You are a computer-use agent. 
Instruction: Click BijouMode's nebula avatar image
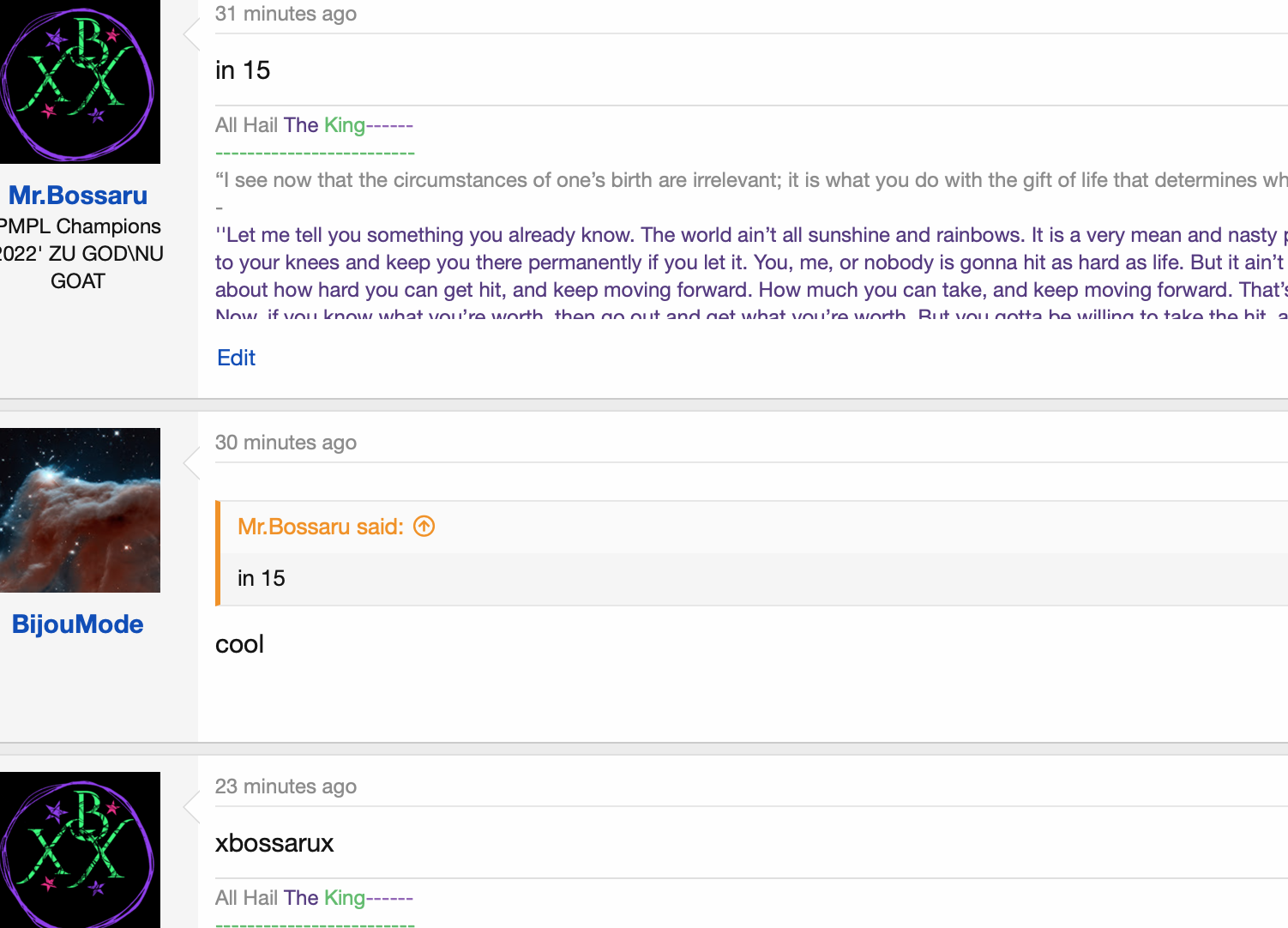[x=79, y=510]
